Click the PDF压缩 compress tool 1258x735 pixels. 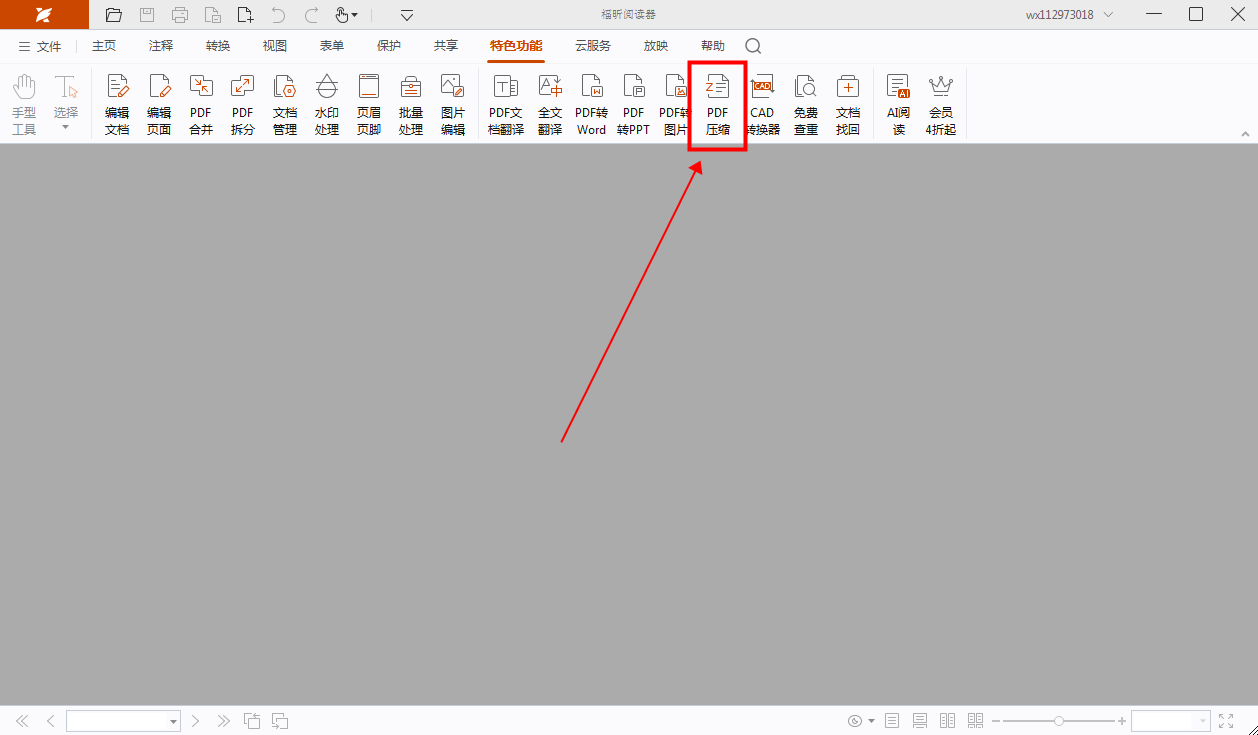[717, 104]
